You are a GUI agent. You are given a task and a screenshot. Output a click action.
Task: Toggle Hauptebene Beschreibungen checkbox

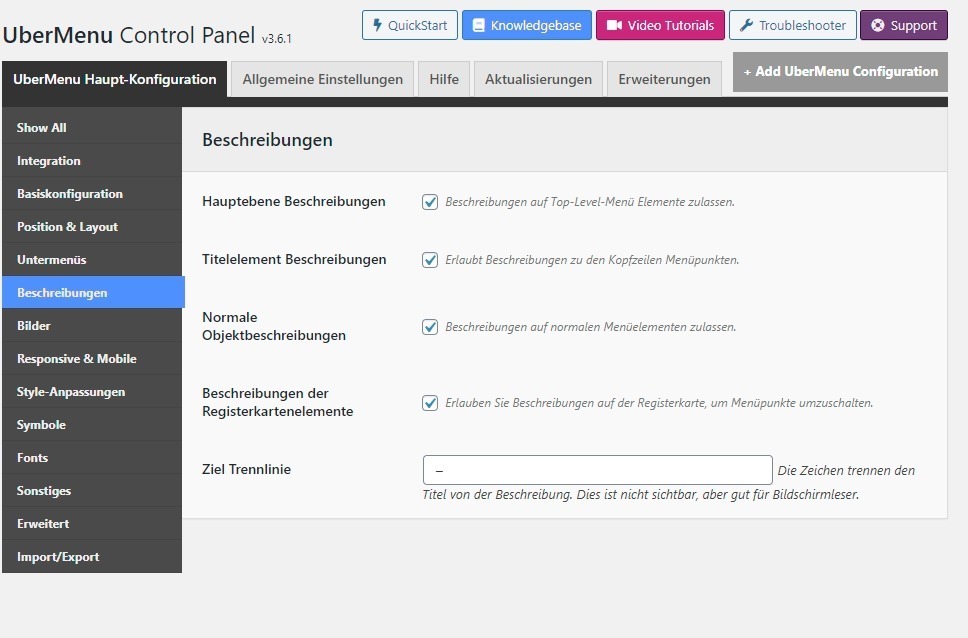[x=430, y=202]
